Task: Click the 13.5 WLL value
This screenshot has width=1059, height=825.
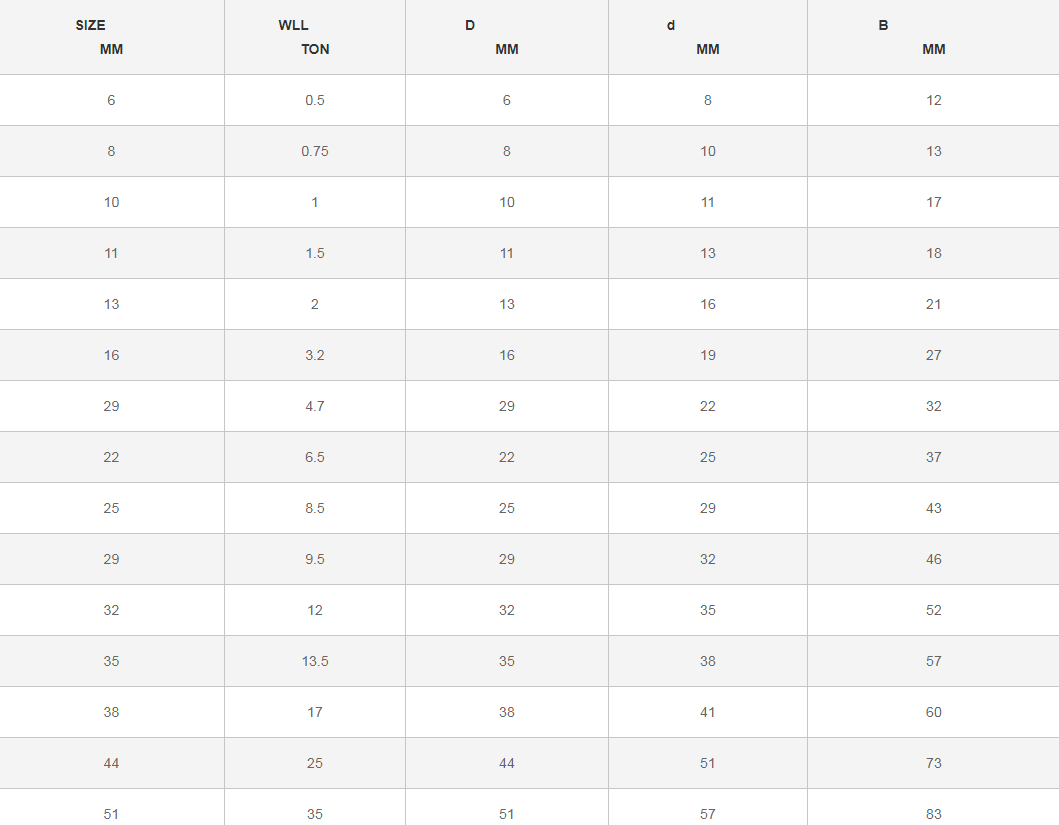Action: (x=315, y=661)
